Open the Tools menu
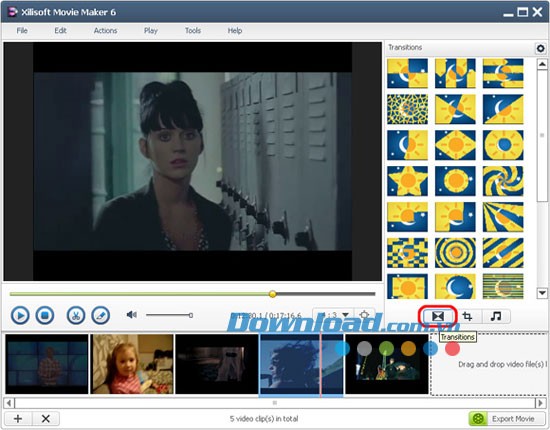The width and height of the screenshot is (550, 430). pos(193,31)
